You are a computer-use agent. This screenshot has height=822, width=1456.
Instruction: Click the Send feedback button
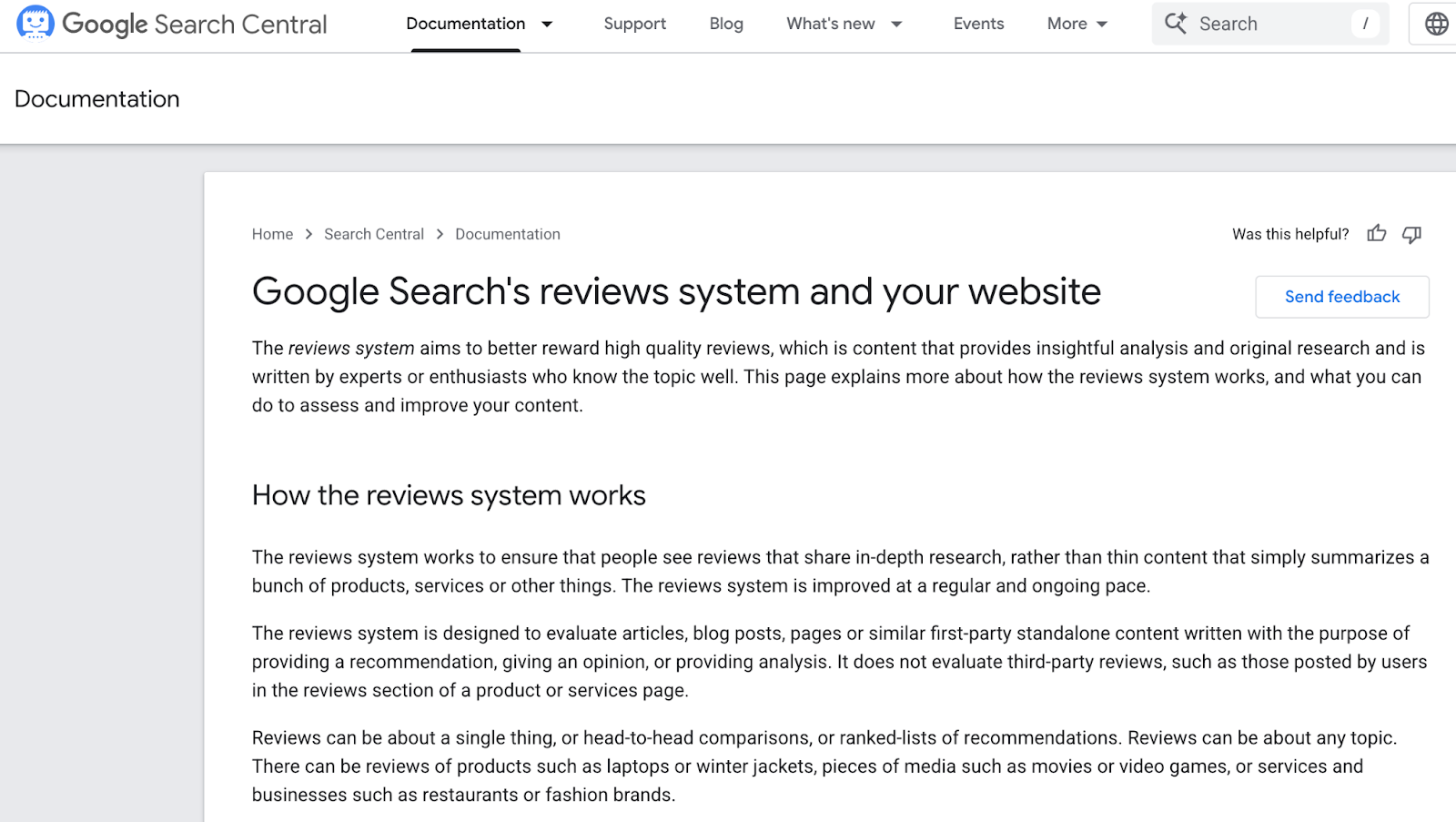[x=1342, y=297]
